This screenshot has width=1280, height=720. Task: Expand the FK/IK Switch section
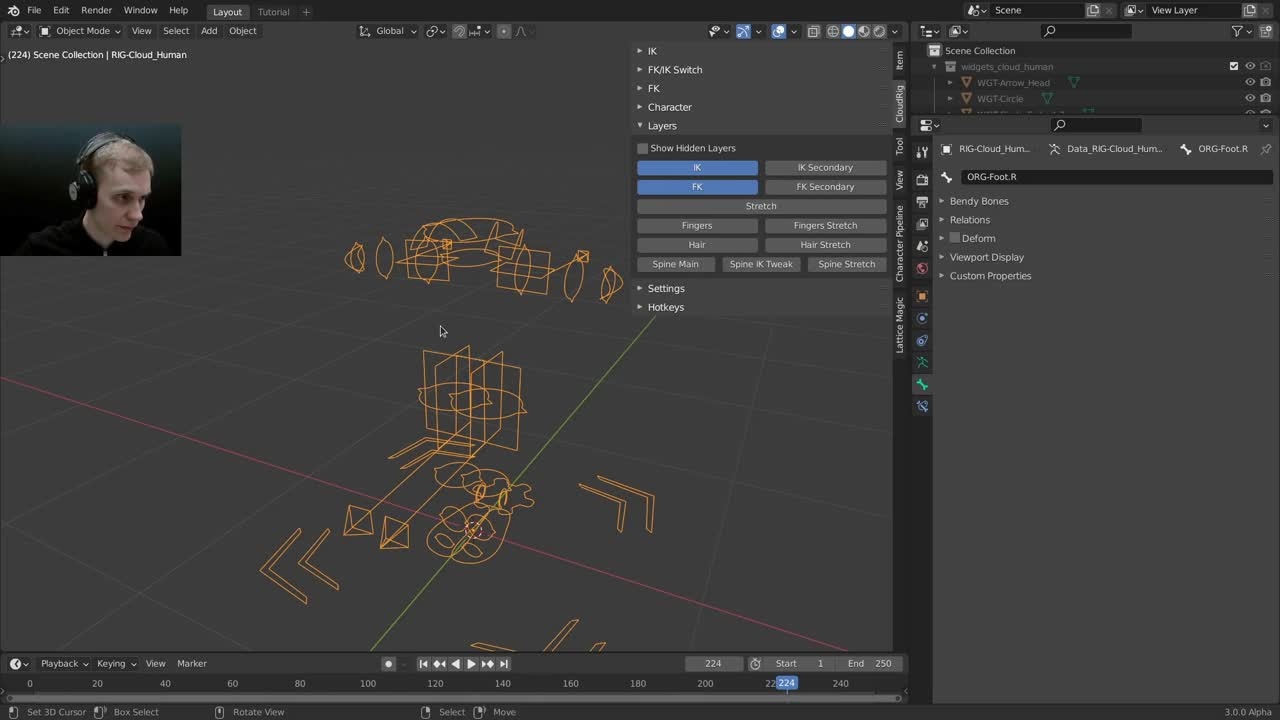tap(675, 70)
